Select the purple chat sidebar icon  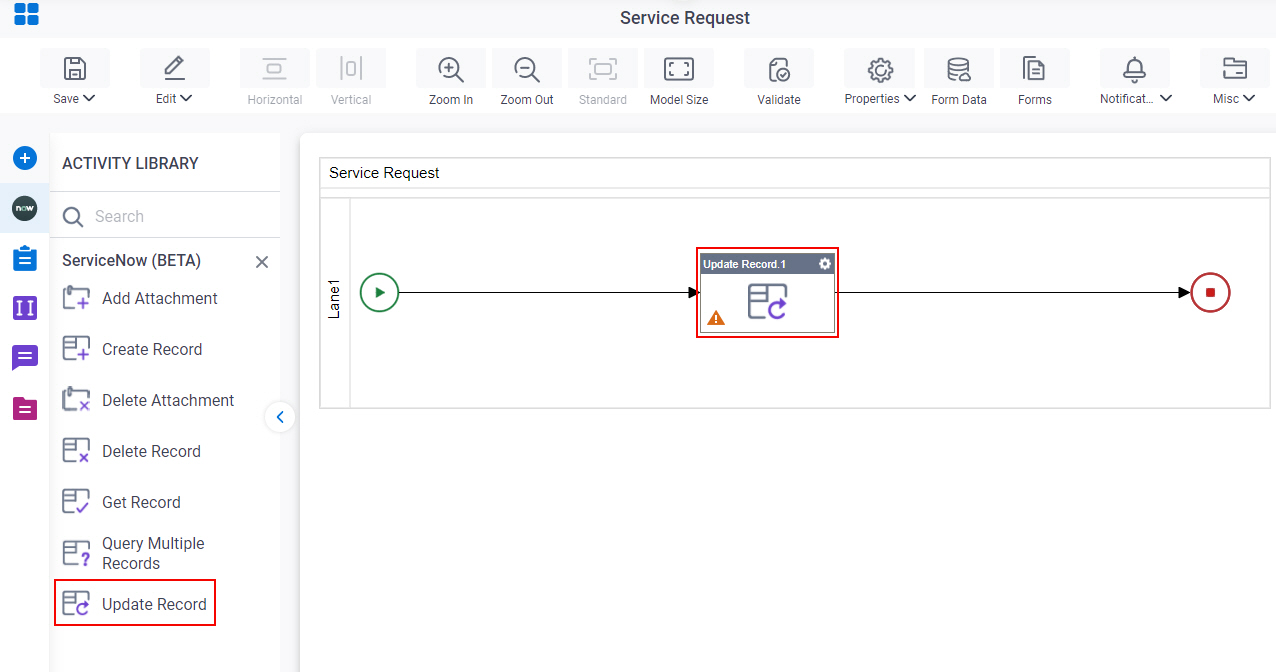[x=25, y=358]
